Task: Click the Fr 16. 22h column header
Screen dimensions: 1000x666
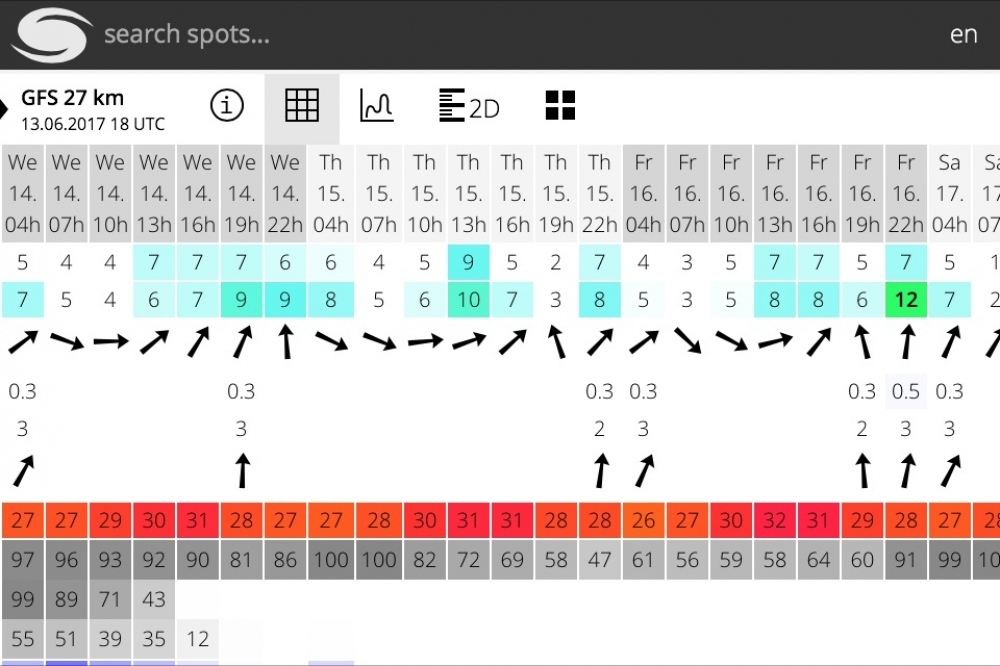Action: click(x=906, y=193)
